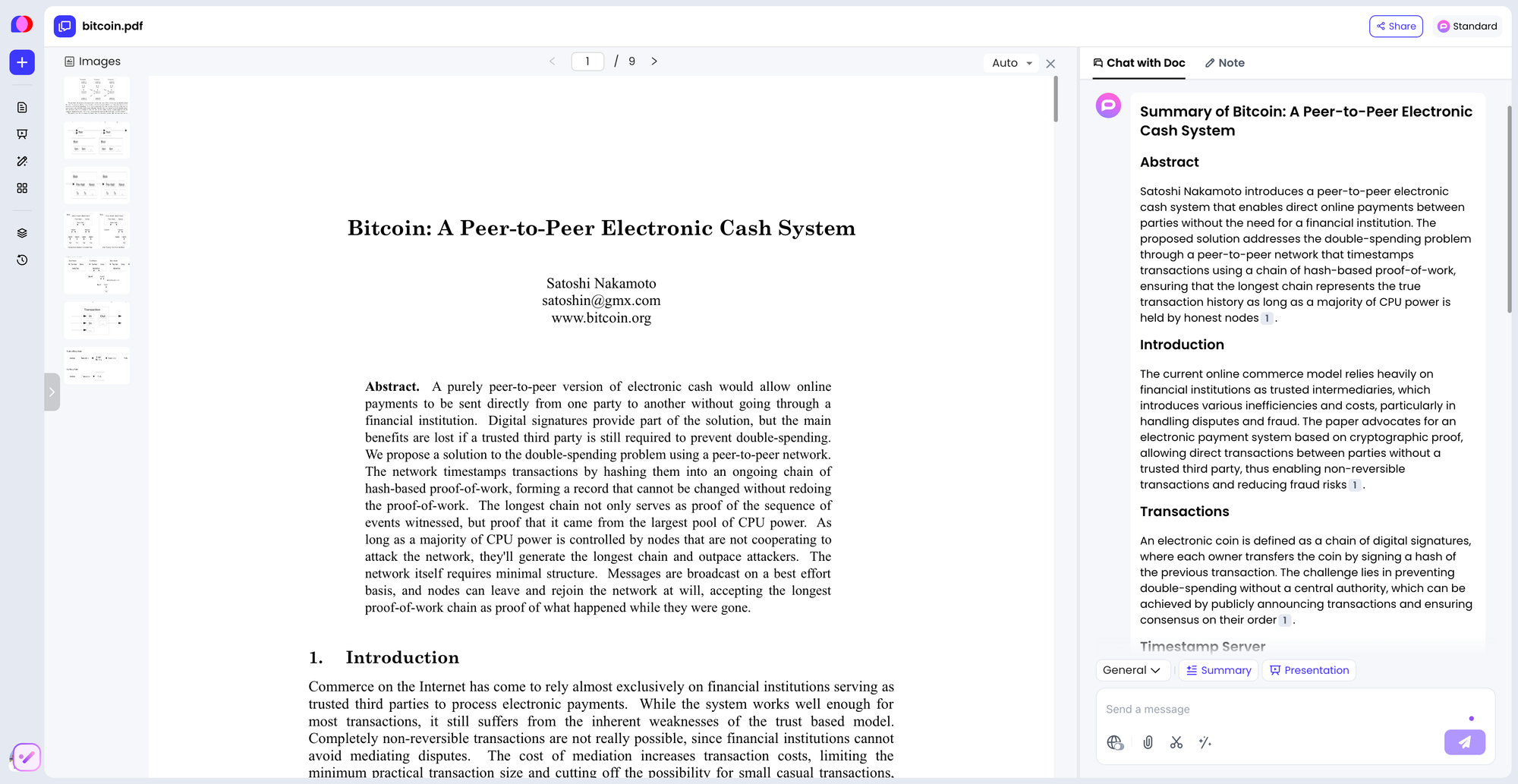Open the layers stack icon in sidebar
Viewport: 1518px width, 784px height.
coord(22,233)
